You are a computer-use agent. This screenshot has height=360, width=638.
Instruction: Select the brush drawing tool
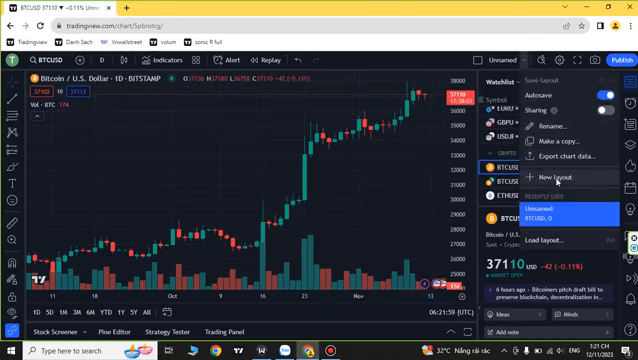(x=12, y=167)
